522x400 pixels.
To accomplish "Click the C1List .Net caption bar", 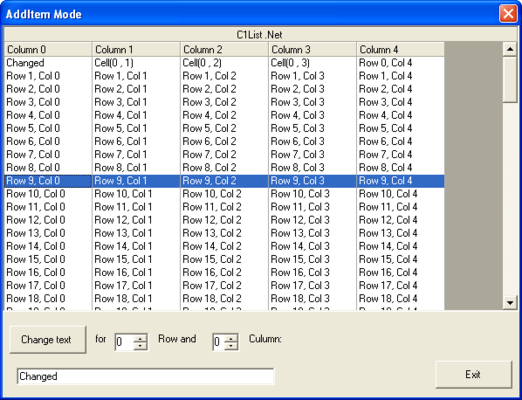I will tap(260, 35).
